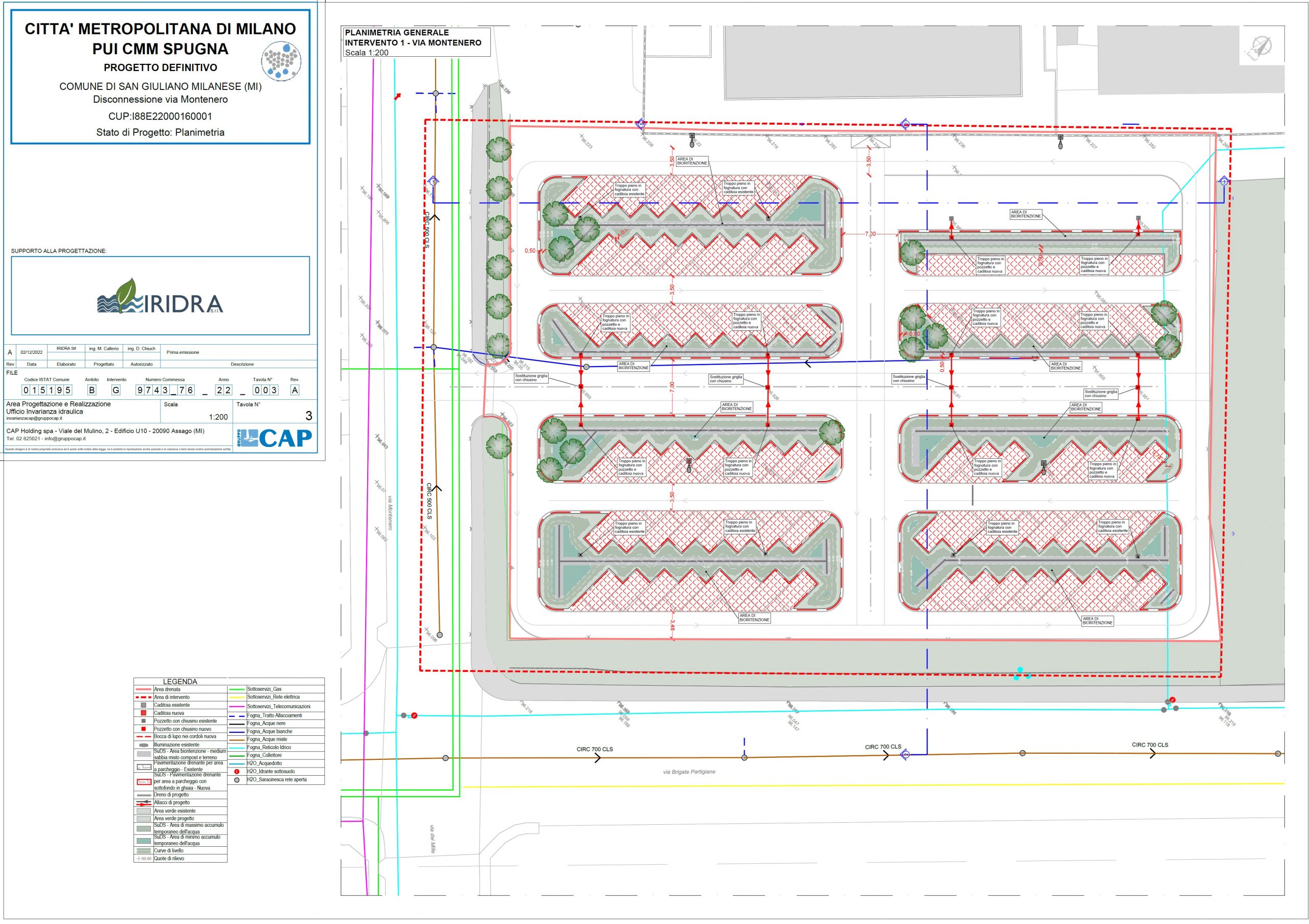
Task: Click 'SUPPORTO ALLA PROGETTAZIONE:' label
Action: click(59, 251)
